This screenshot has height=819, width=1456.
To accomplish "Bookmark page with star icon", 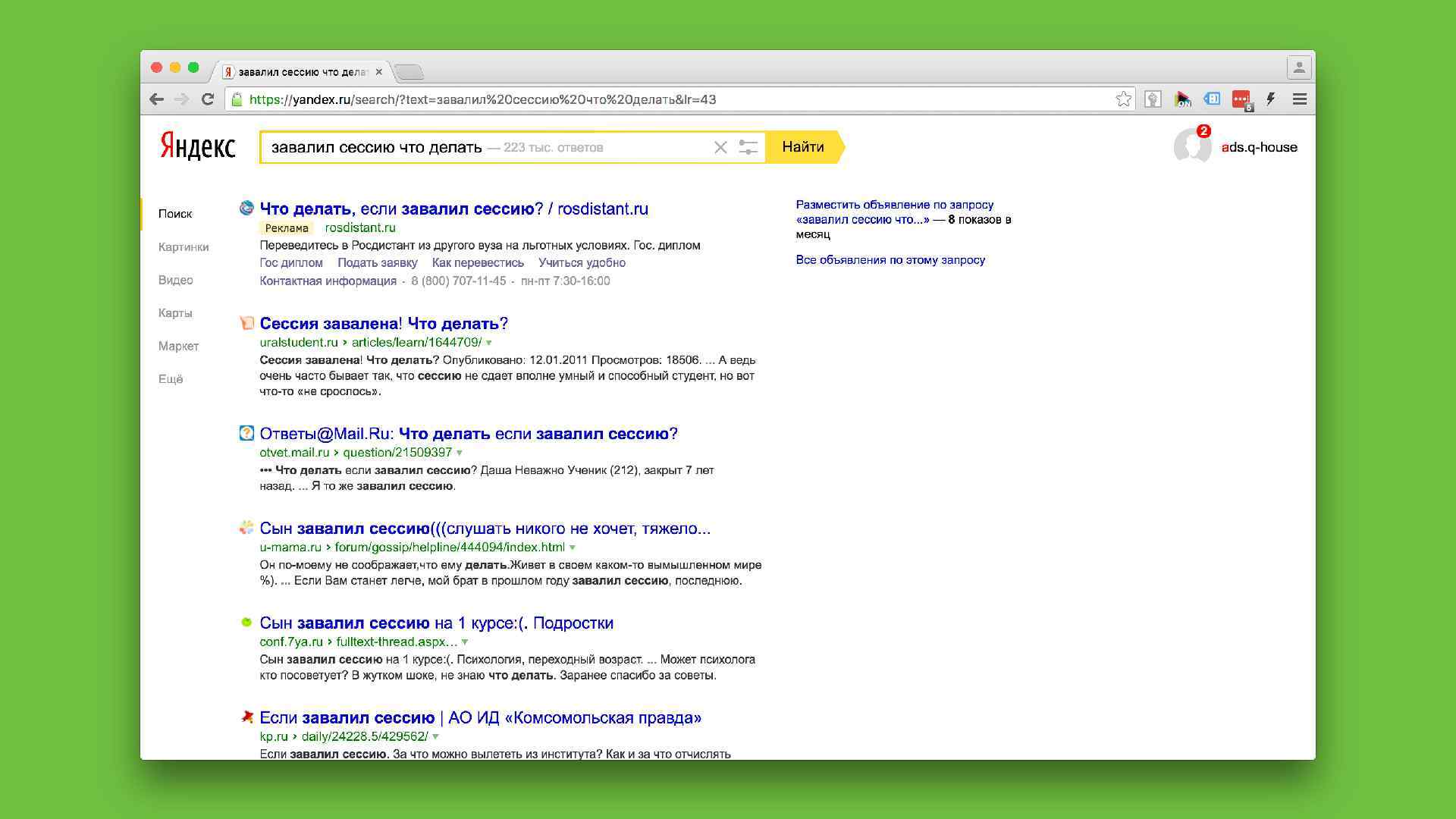I will pyautogui.click(x=1123, y=99).
